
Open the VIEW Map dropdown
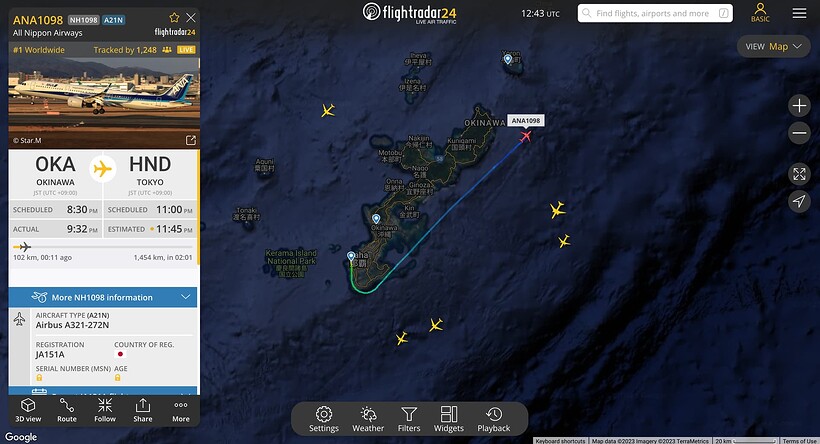773,47
